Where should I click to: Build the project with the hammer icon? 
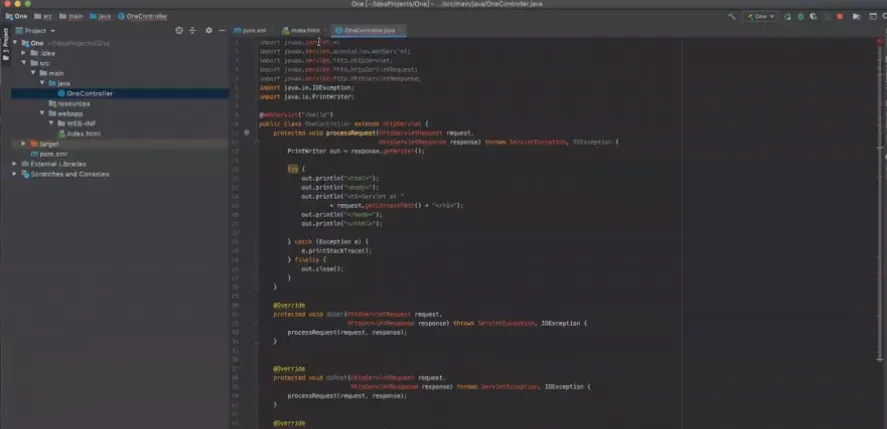[x=731, y=16]
